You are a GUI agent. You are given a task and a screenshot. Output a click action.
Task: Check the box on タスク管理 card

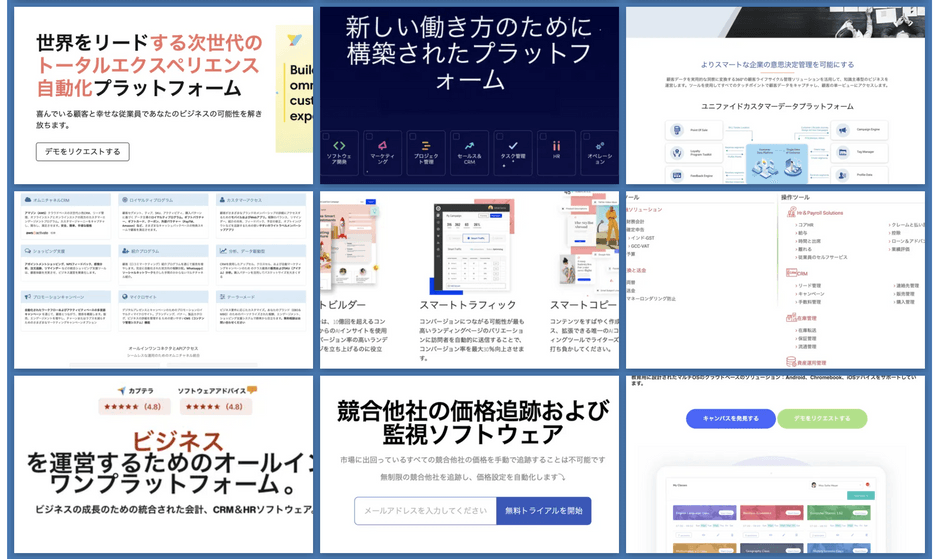[500, 137]
